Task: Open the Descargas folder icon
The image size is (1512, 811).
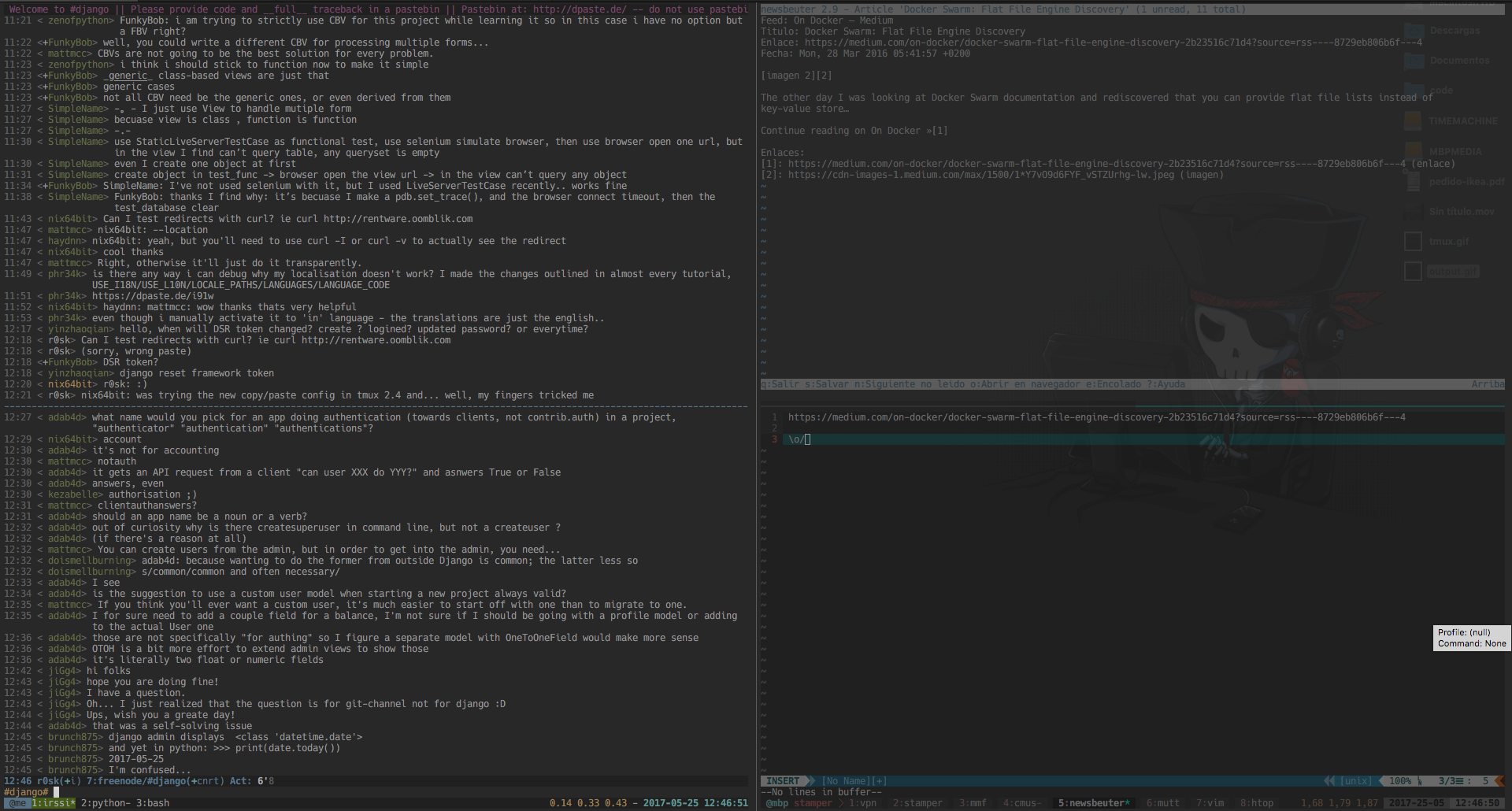Action: click(1414, 31)
